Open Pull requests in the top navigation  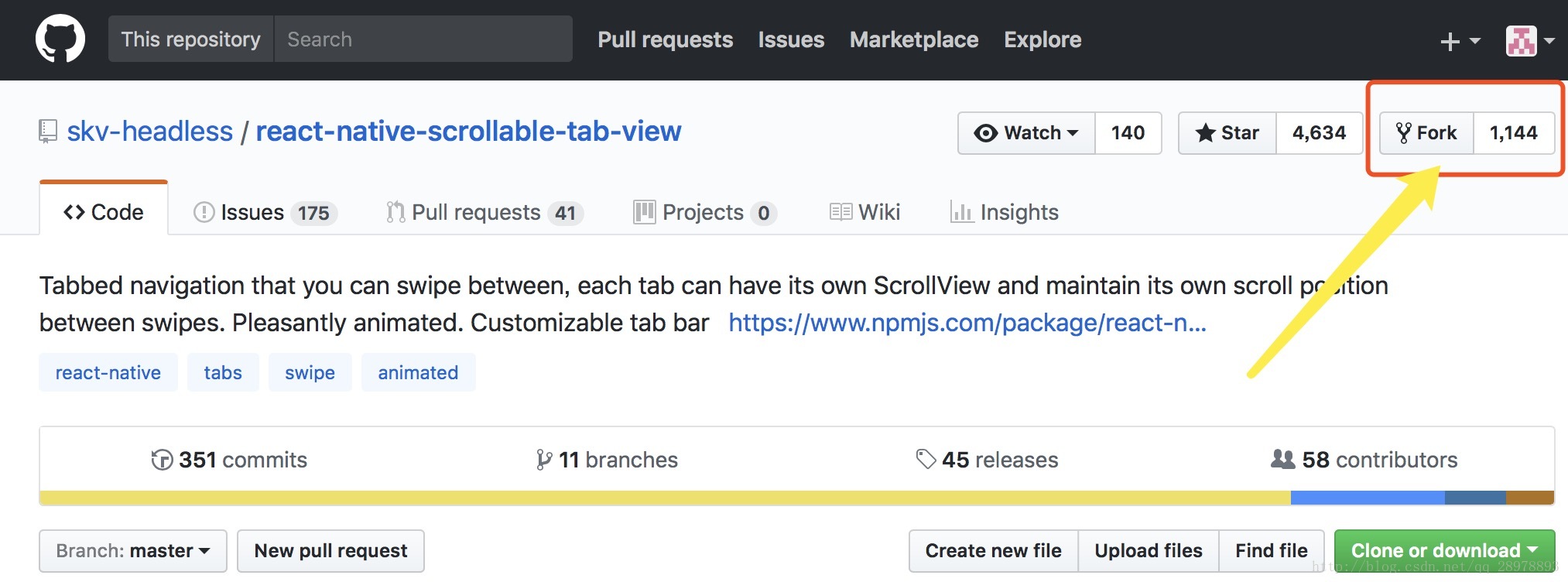coord(666,39)
